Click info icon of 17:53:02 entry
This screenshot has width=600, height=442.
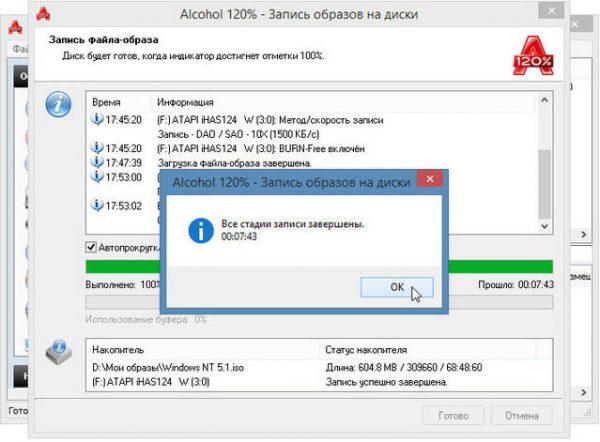(97, 205)
